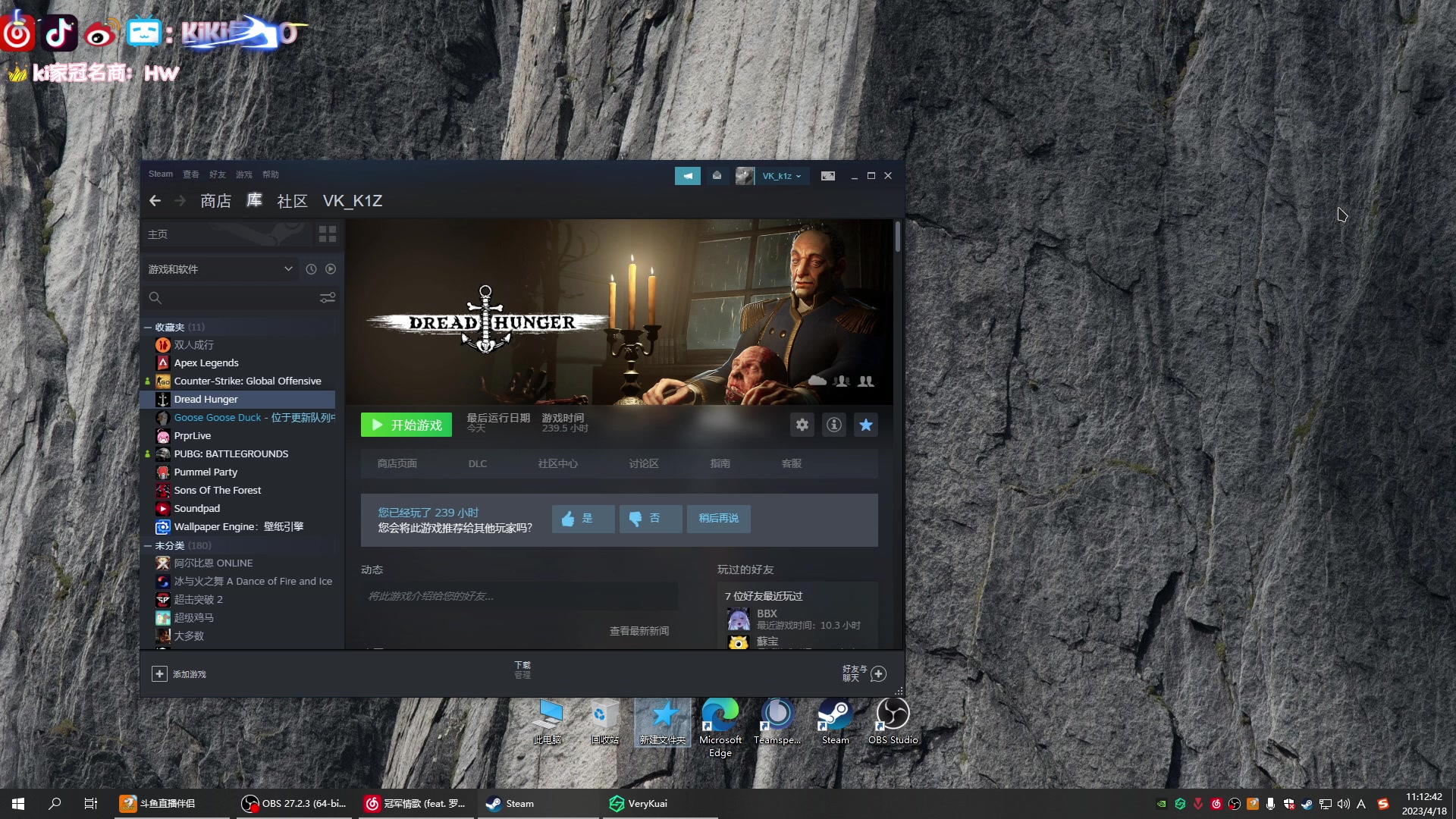Screen dimensions: 1456x819
Task: Select Counter-Strike: Global Offensive
Action: (248, 381)
